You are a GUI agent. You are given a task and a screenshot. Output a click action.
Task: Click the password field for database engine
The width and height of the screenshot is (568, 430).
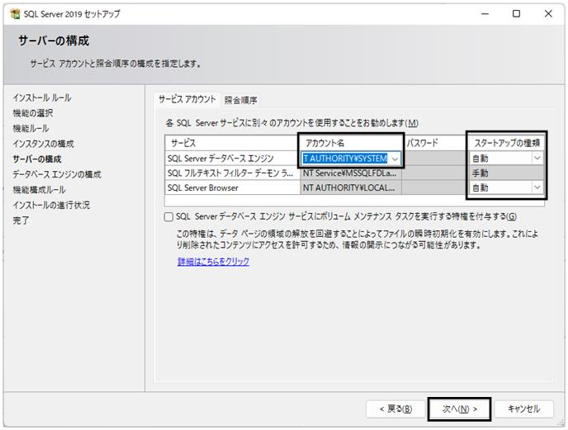tap(434, 158)
